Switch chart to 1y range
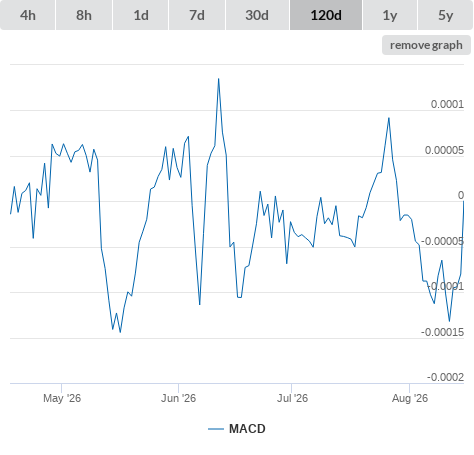This screenshot has height=455, width=474. 390,15
